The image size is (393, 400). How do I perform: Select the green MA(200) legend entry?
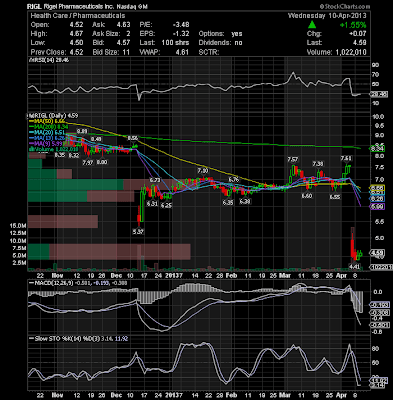tap(49, 127)
